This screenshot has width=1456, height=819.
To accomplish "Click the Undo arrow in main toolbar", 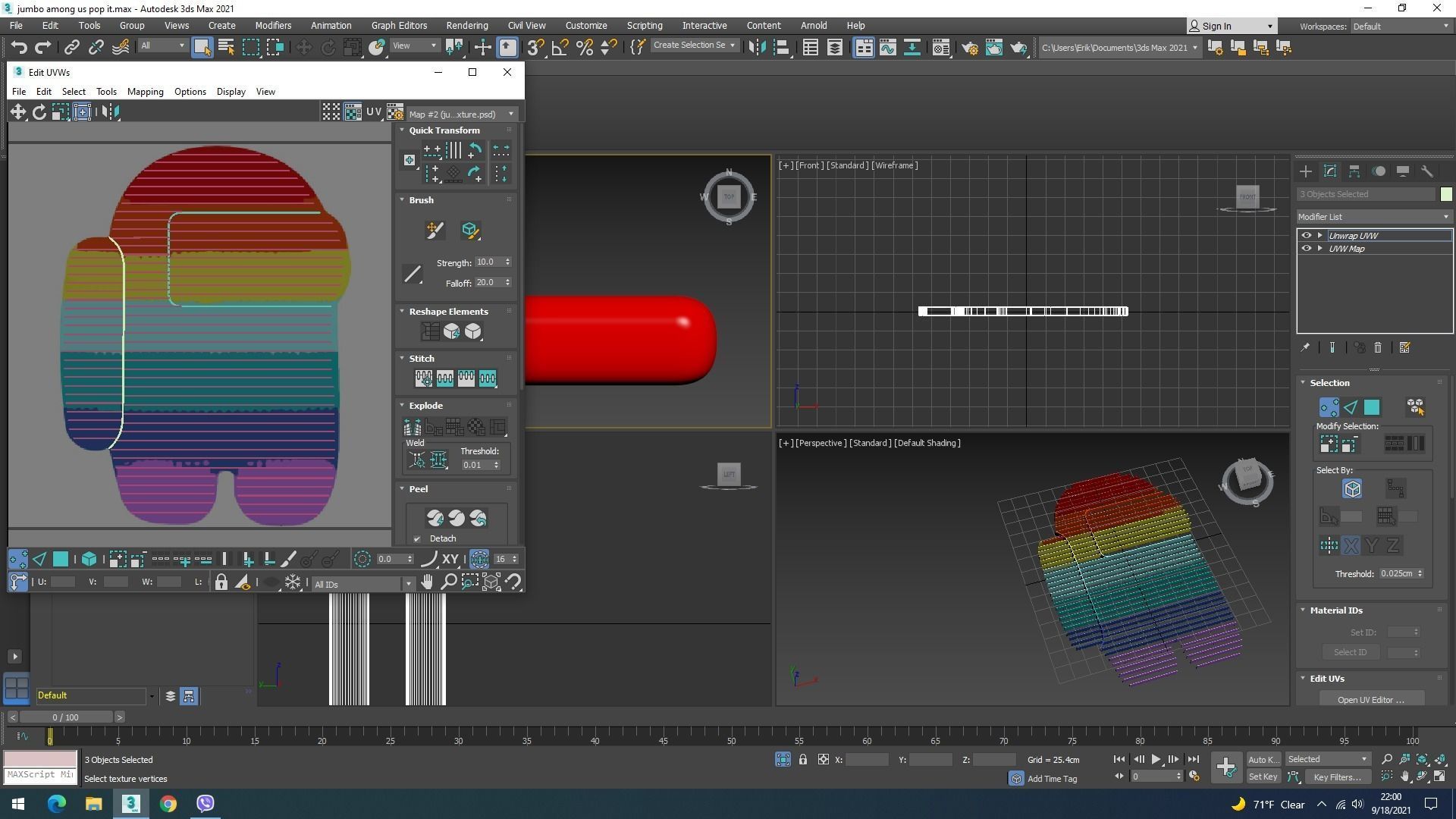I will pyautogui.click(x=18, y=48).
